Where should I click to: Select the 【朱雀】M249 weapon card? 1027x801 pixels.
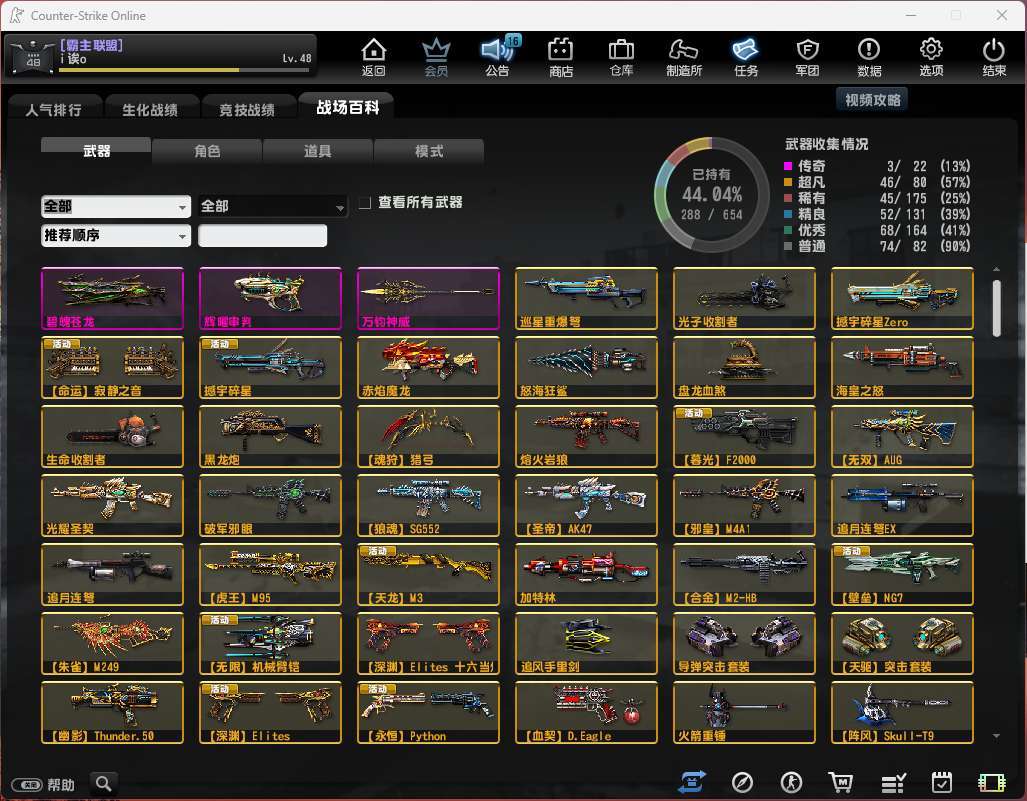point(113,643)
